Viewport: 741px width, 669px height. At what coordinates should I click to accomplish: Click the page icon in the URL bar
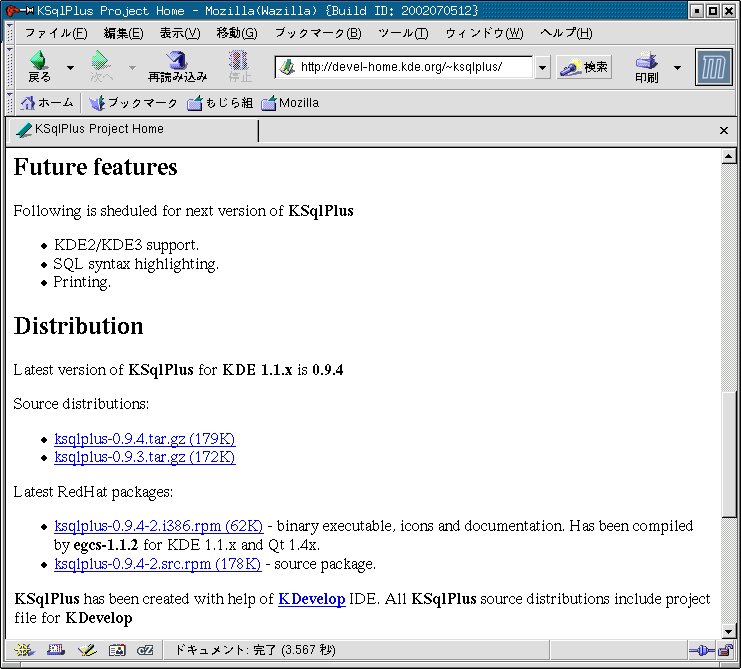pos(287,67)
